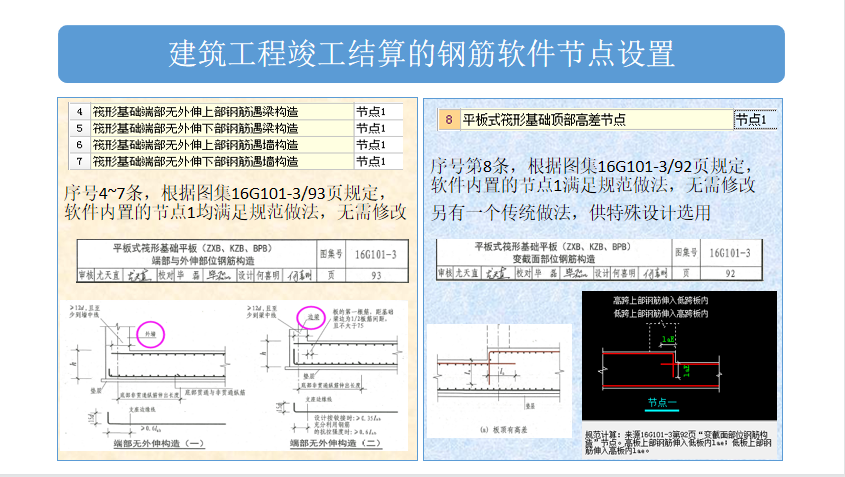Click the slide title 建筑工程竣工结算的钢筋软件节点设置
Viewport: 845px width, 477px height.
pos(421,54)
